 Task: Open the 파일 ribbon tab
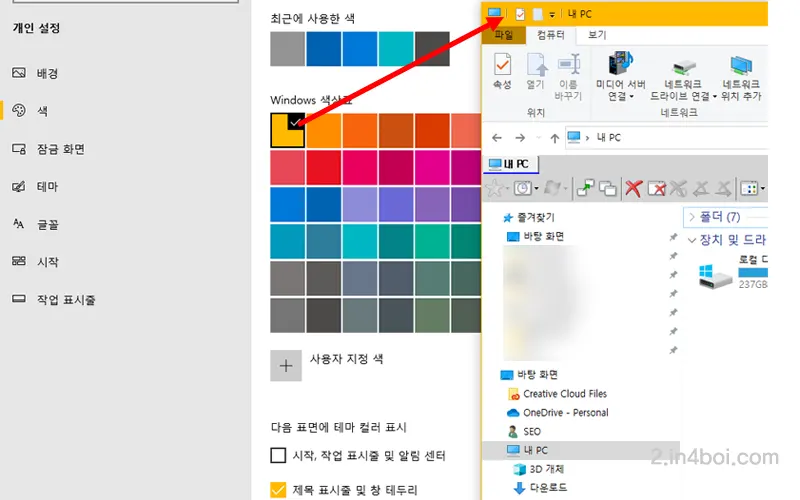click(x=504, y=35)
